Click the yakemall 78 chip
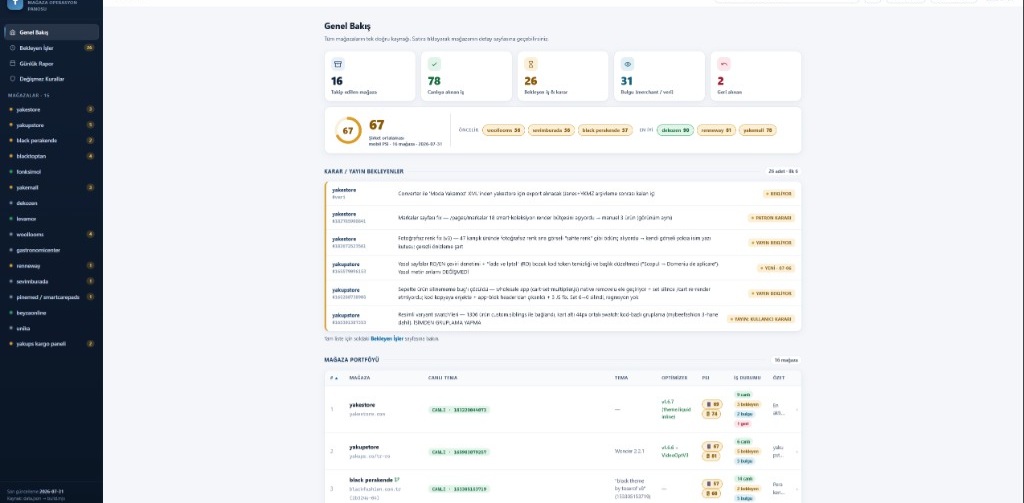1024x503 pixels. coord(758,130)
